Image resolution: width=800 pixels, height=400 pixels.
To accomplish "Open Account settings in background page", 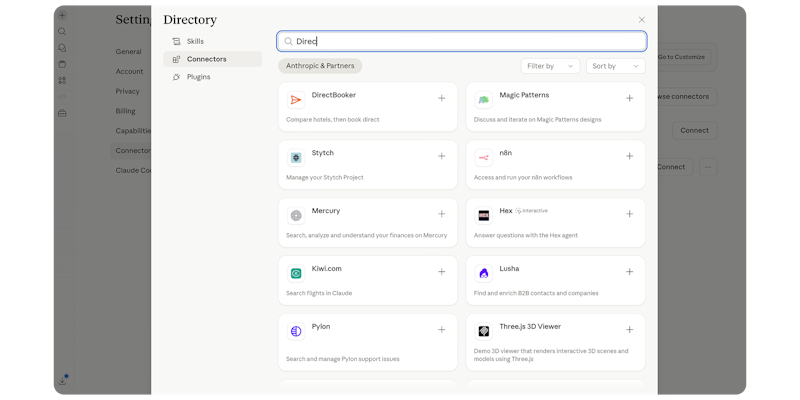I will 129,71.
